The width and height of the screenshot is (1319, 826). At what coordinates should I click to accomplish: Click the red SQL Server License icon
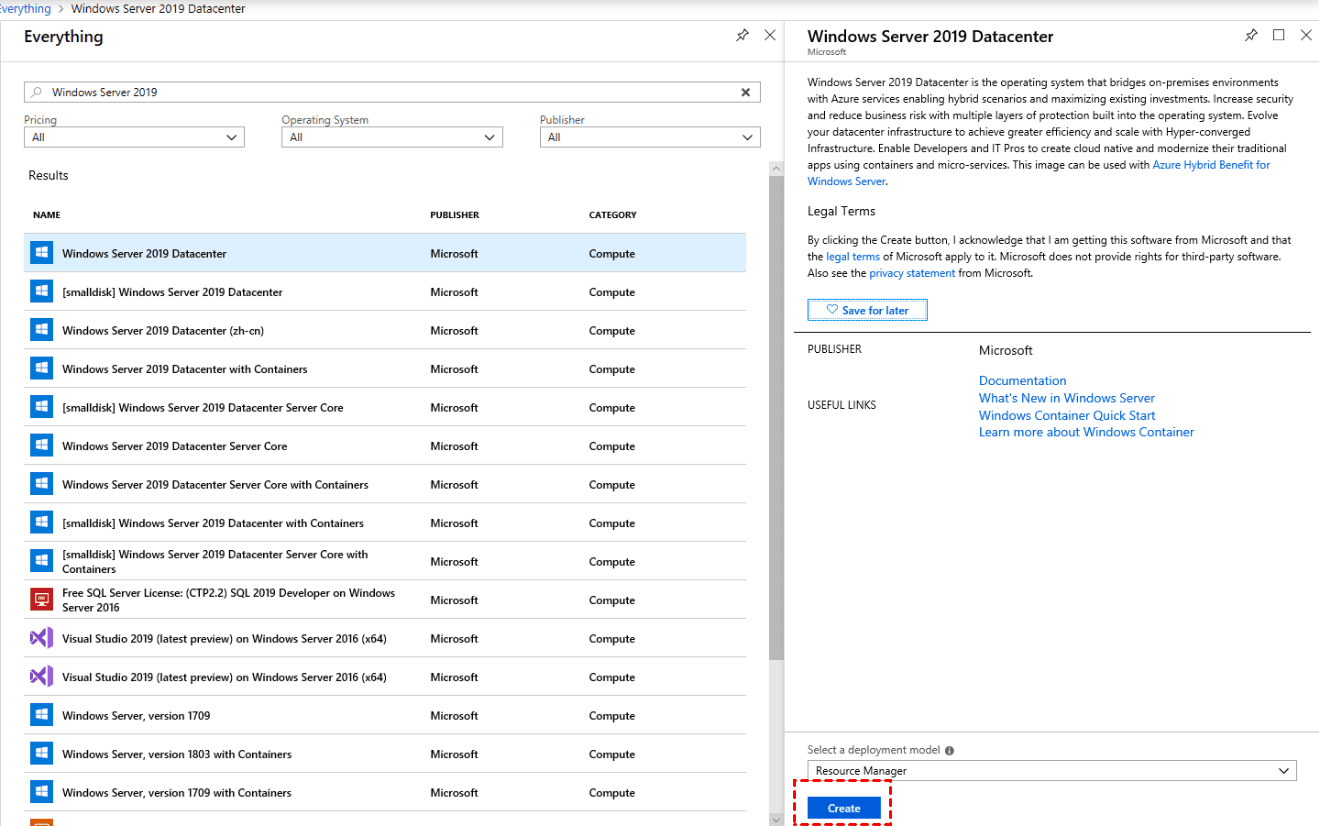pyautogui.click(x=41, y=600)
